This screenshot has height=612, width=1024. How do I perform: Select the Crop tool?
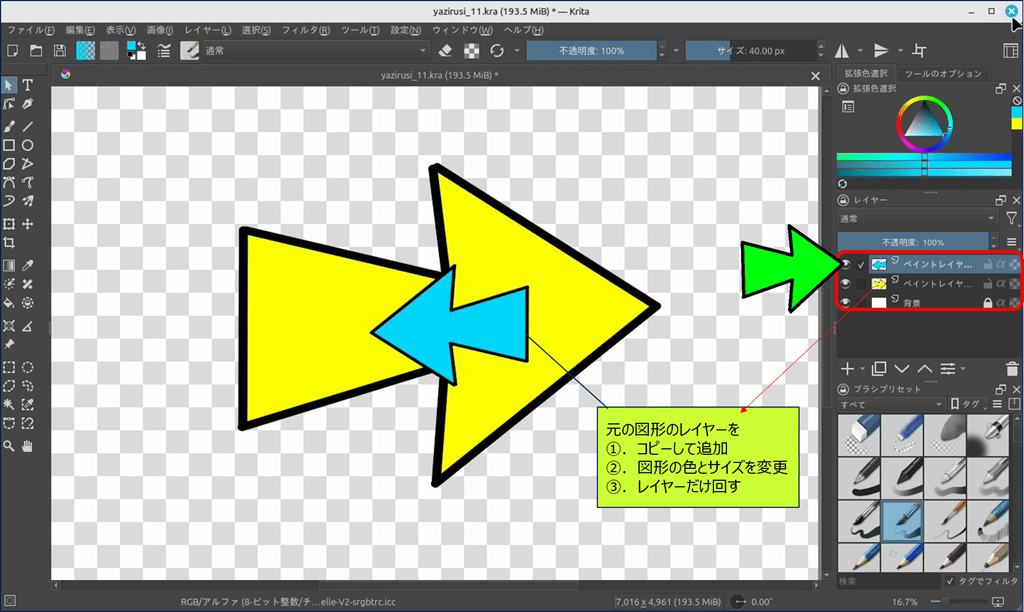[x=9, y=243]
